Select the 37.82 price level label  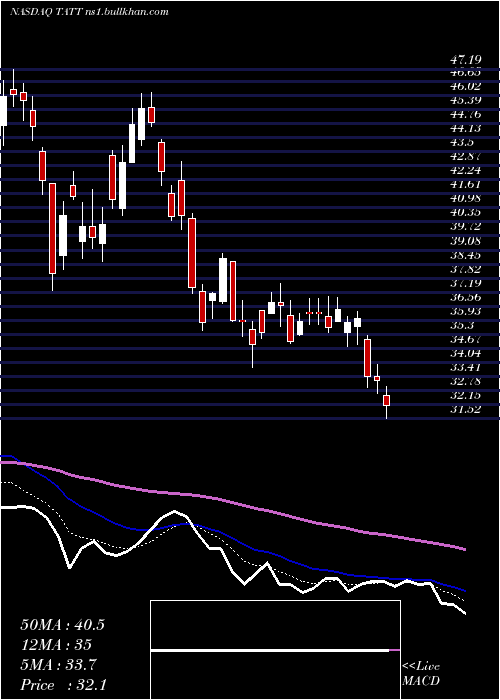coord(465,269)
